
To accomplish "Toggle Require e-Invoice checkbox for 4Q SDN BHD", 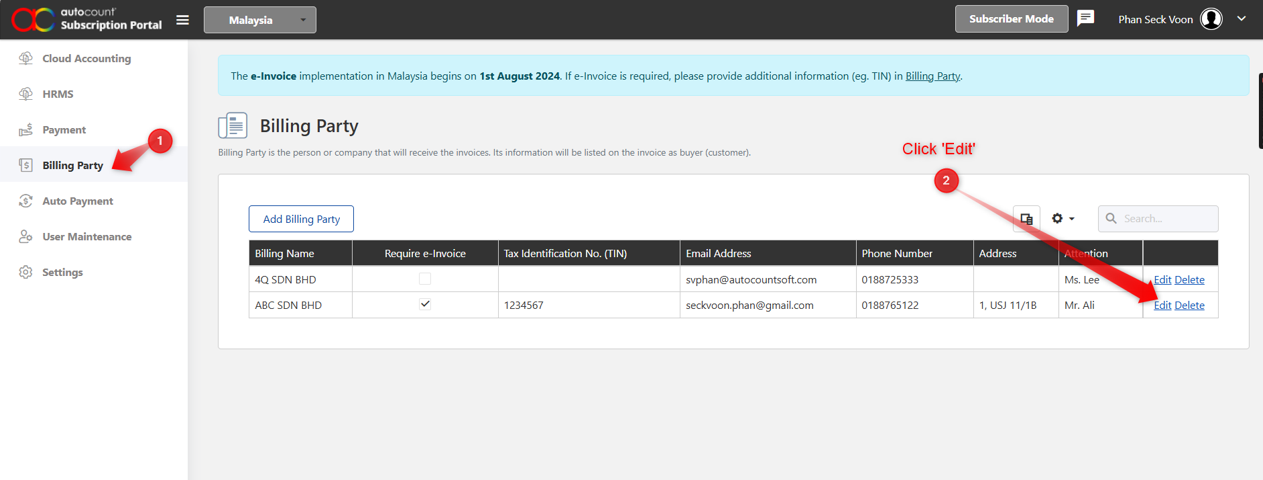I will click(x=425, y=279).
